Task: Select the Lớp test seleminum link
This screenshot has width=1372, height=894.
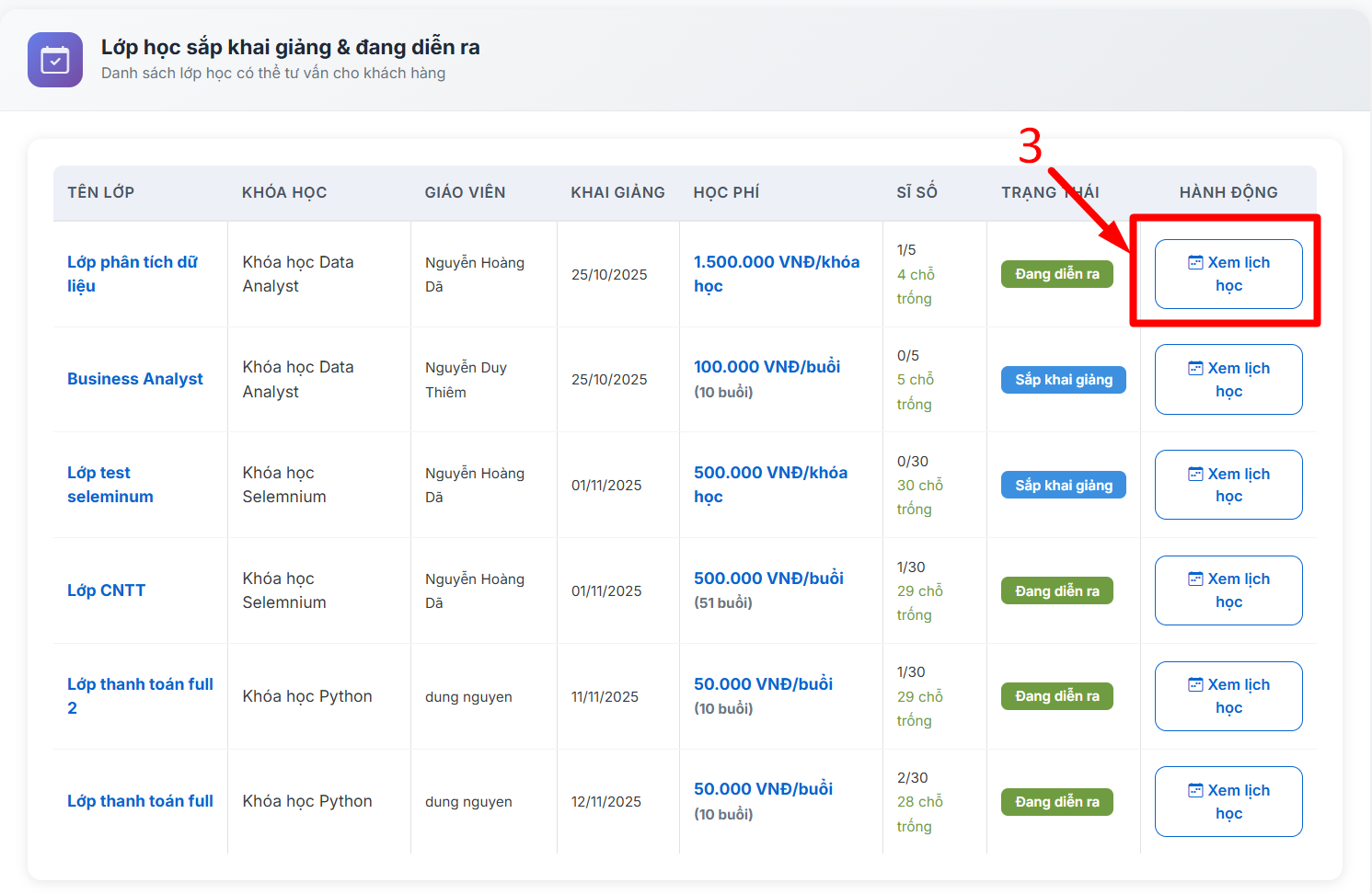Action: pos(110,485)
